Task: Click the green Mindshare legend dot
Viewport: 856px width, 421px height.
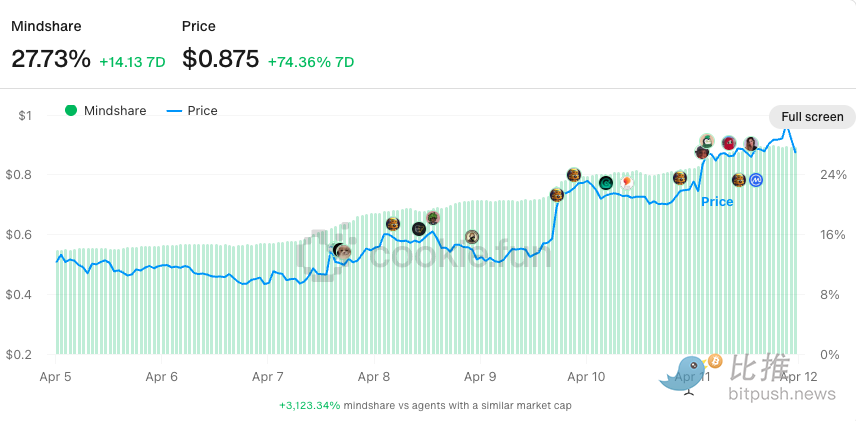Action: tap(71, 110)
